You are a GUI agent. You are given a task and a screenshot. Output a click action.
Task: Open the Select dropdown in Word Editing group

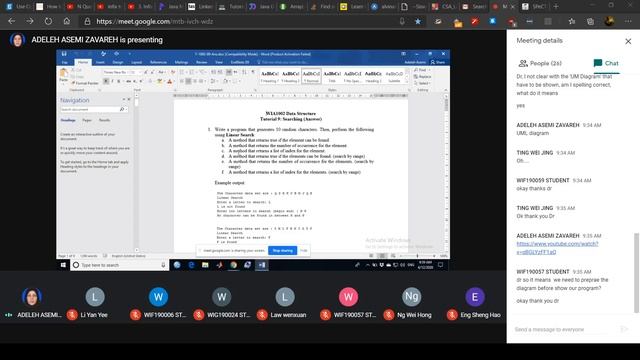pyautogui.click(x=422, y=83)
